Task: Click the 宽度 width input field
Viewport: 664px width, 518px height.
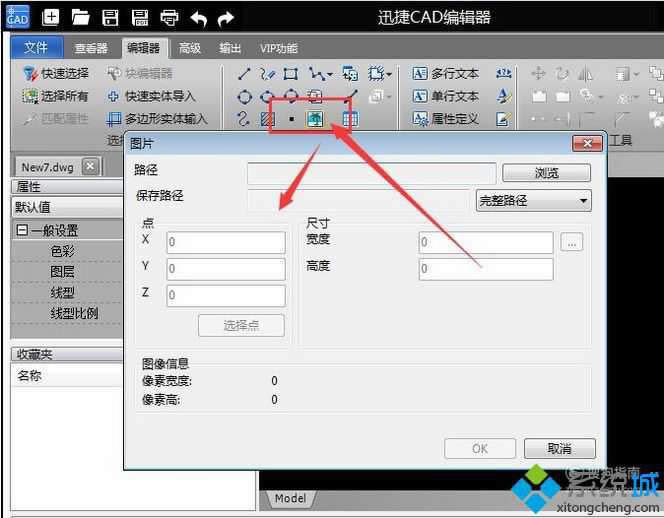Action: (486, 242)
